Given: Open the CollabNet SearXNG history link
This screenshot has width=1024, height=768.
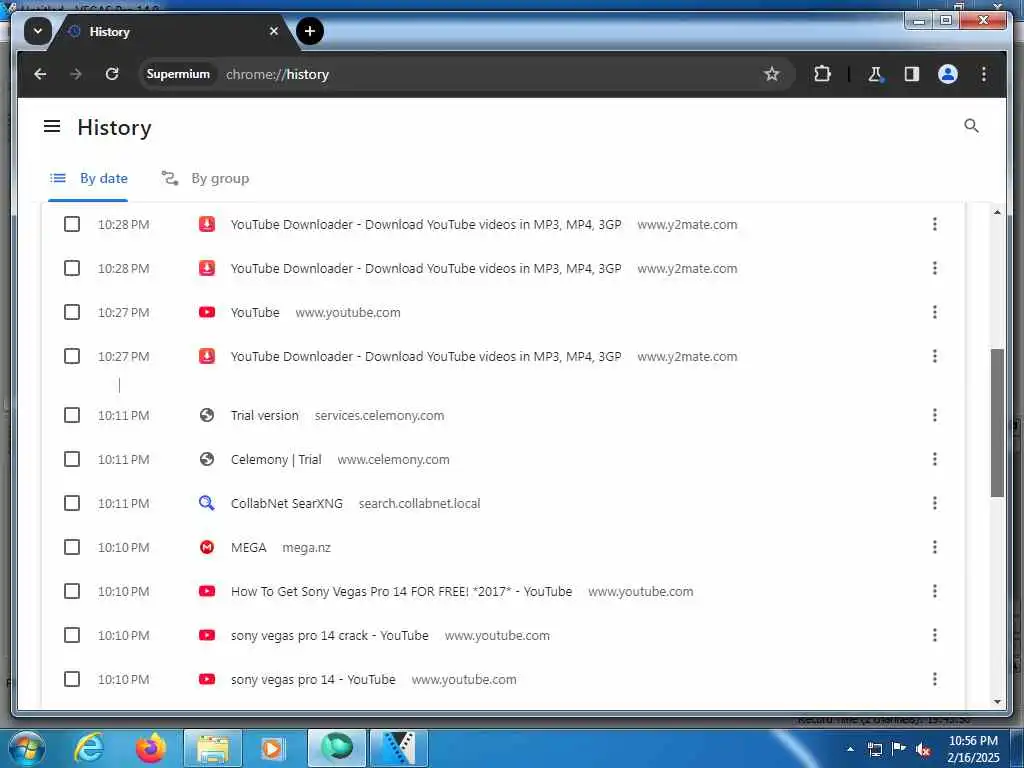Looking at the screenshot, I should (287, 504).
